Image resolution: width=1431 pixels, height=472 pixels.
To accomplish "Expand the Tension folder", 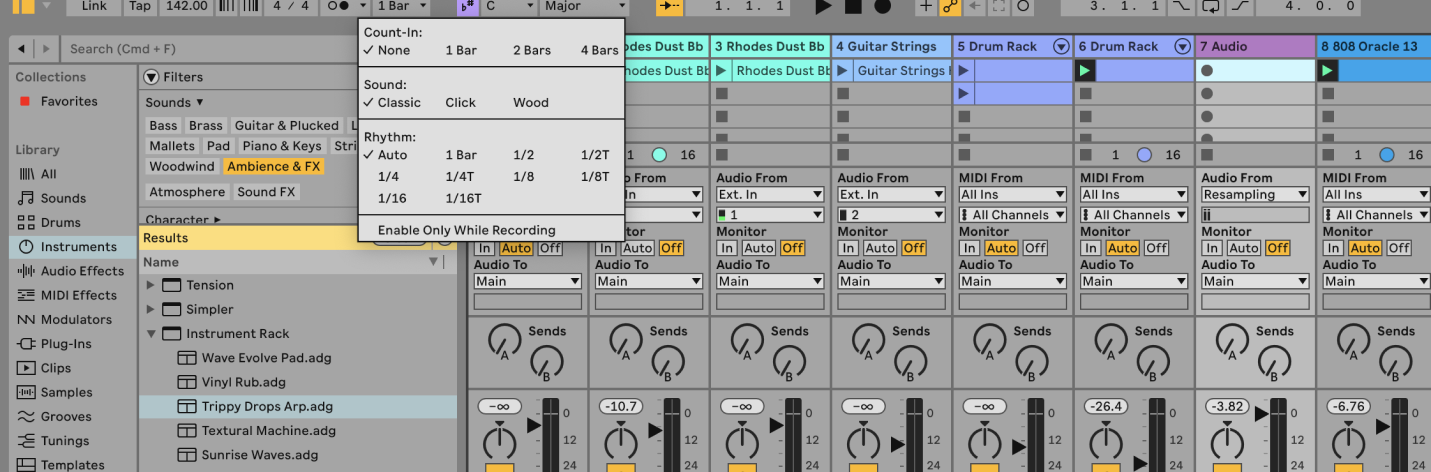I will coord(151,285).
